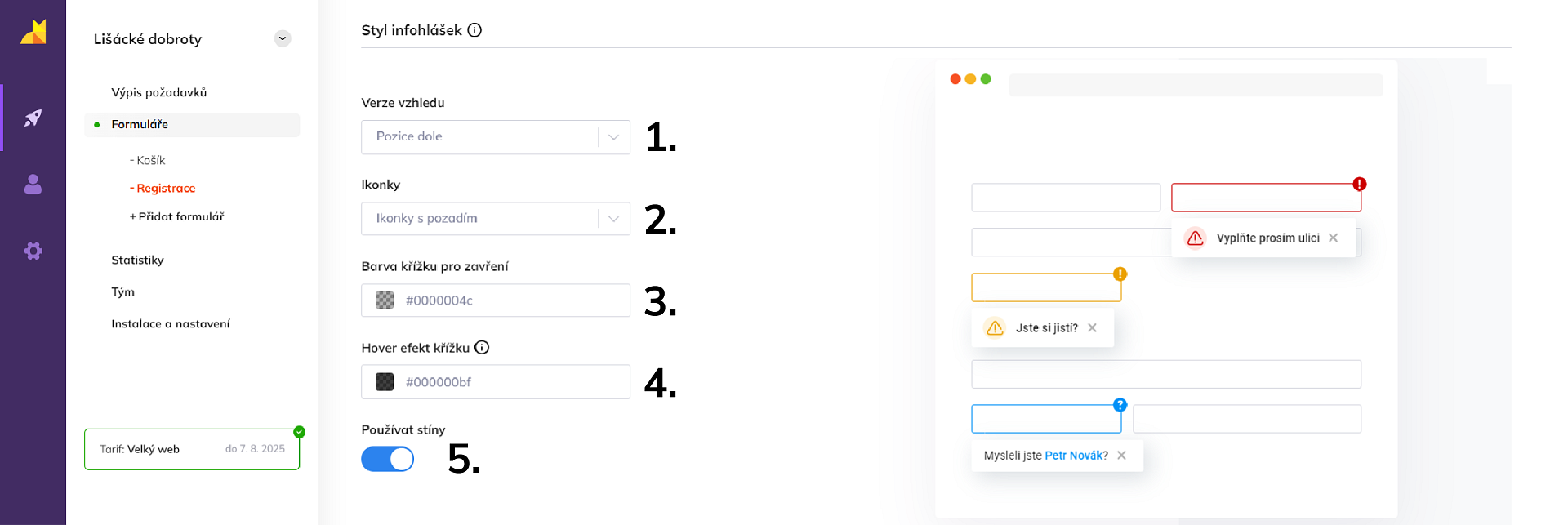
Task: Click info icon next to Styl infohlášek
Action: pyautogui.click(x=474, y=30)
